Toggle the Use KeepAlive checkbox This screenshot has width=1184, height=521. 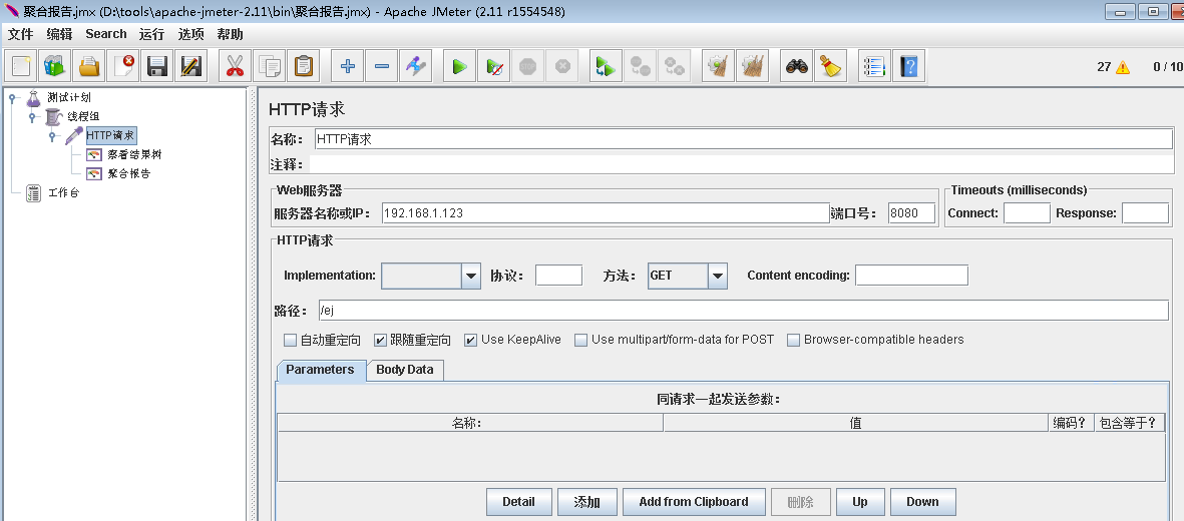(x=470, y=340)
